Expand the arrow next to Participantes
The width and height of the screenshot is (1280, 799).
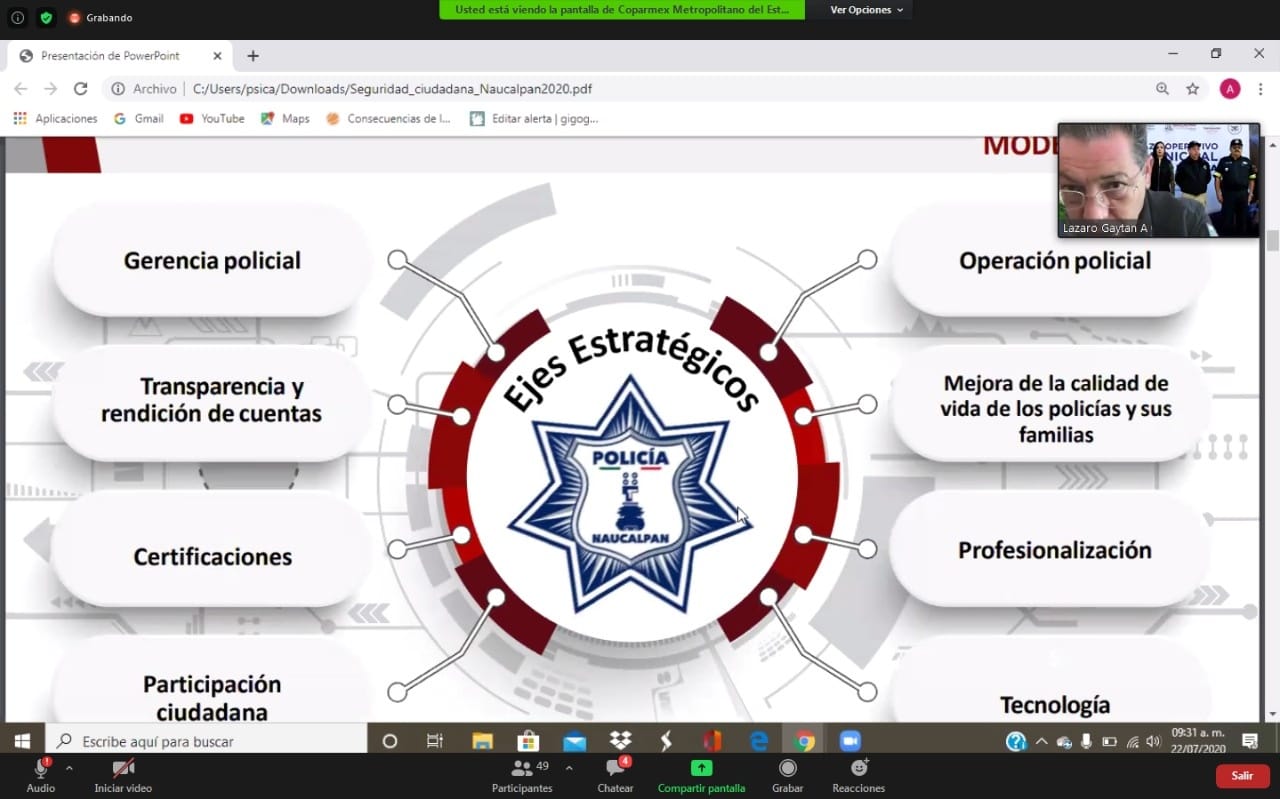[x=569, y=768]
